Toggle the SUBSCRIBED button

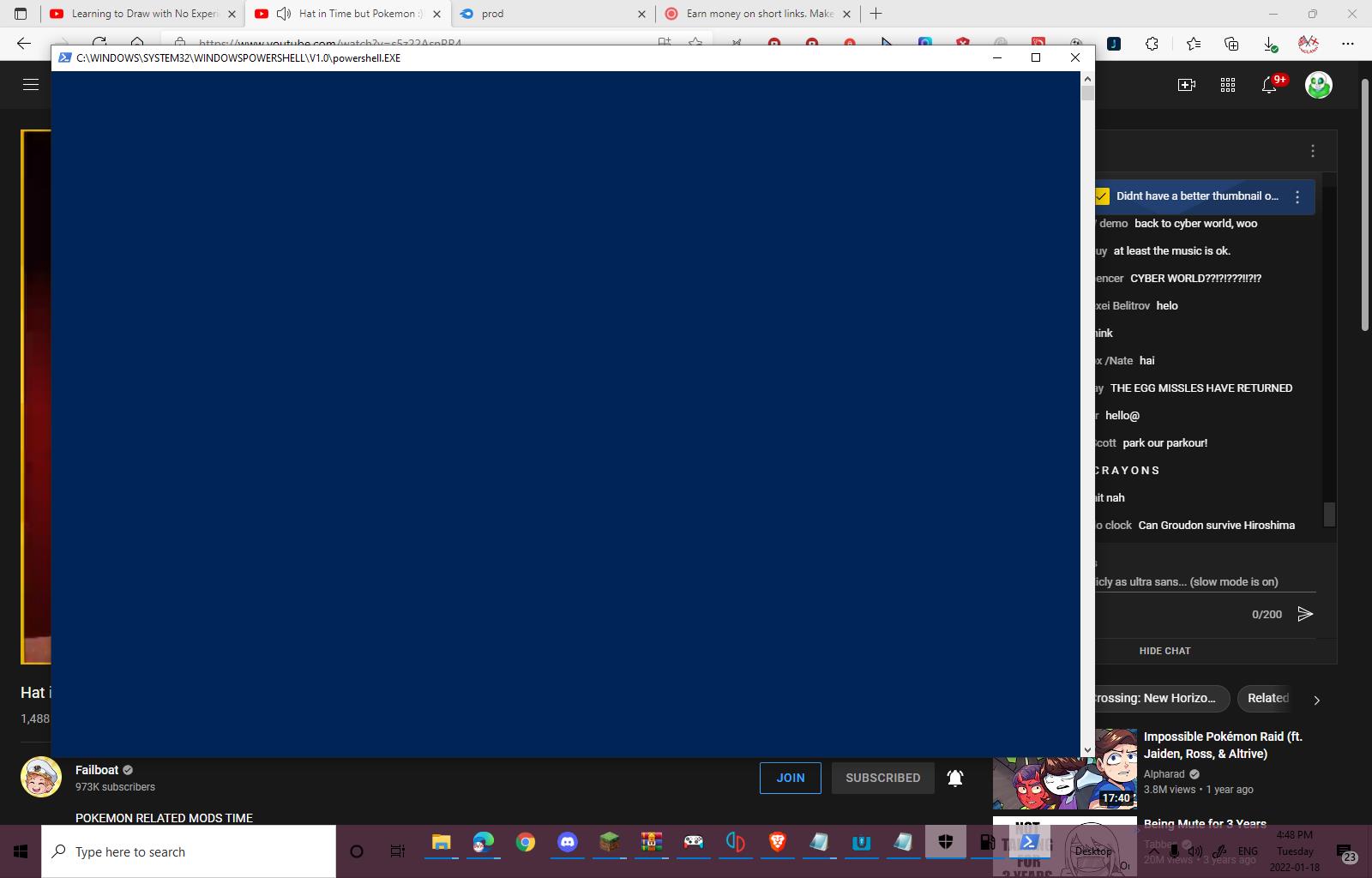click(882, 778)
